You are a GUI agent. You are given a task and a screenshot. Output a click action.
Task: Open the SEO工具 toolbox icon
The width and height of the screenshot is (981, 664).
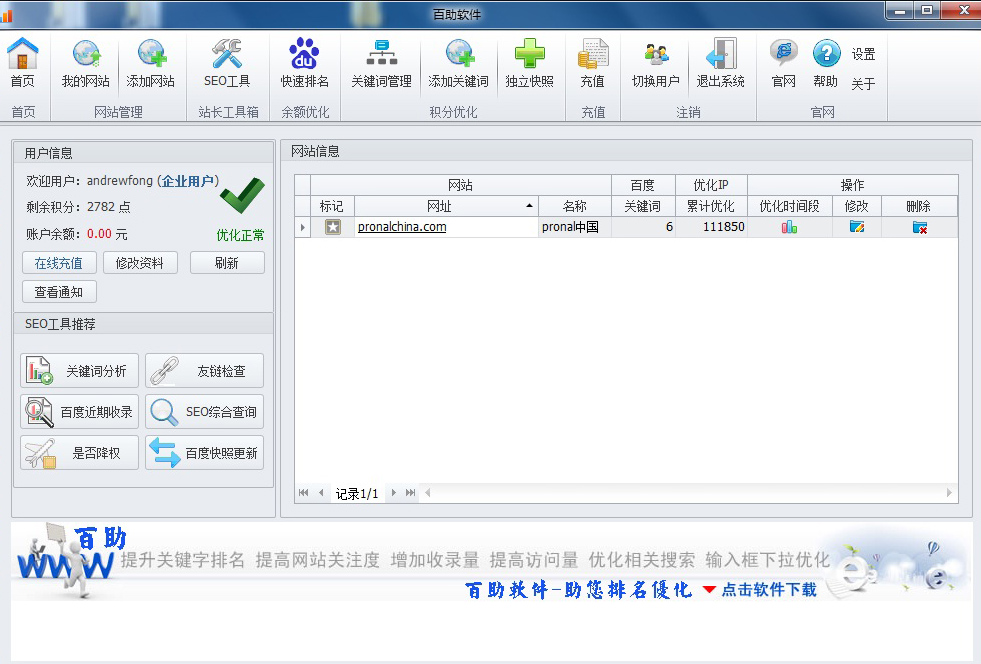click(x=227, y=63)
